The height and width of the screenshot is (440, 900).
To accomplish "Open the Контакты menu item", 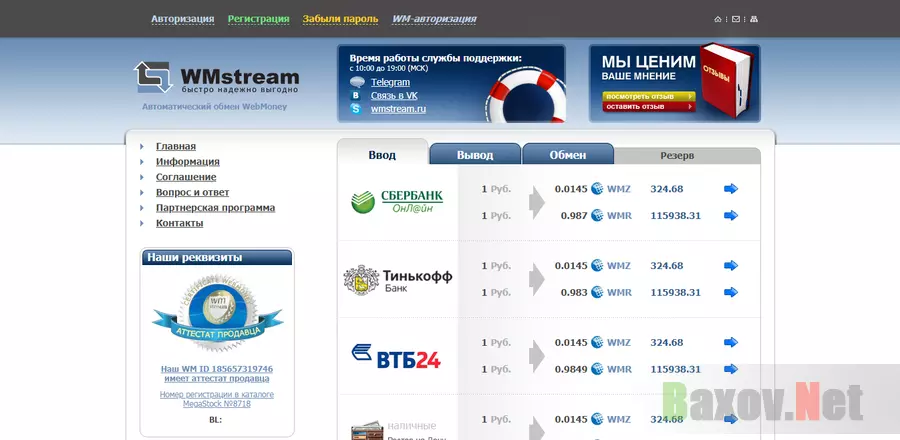I will [179, 223].
